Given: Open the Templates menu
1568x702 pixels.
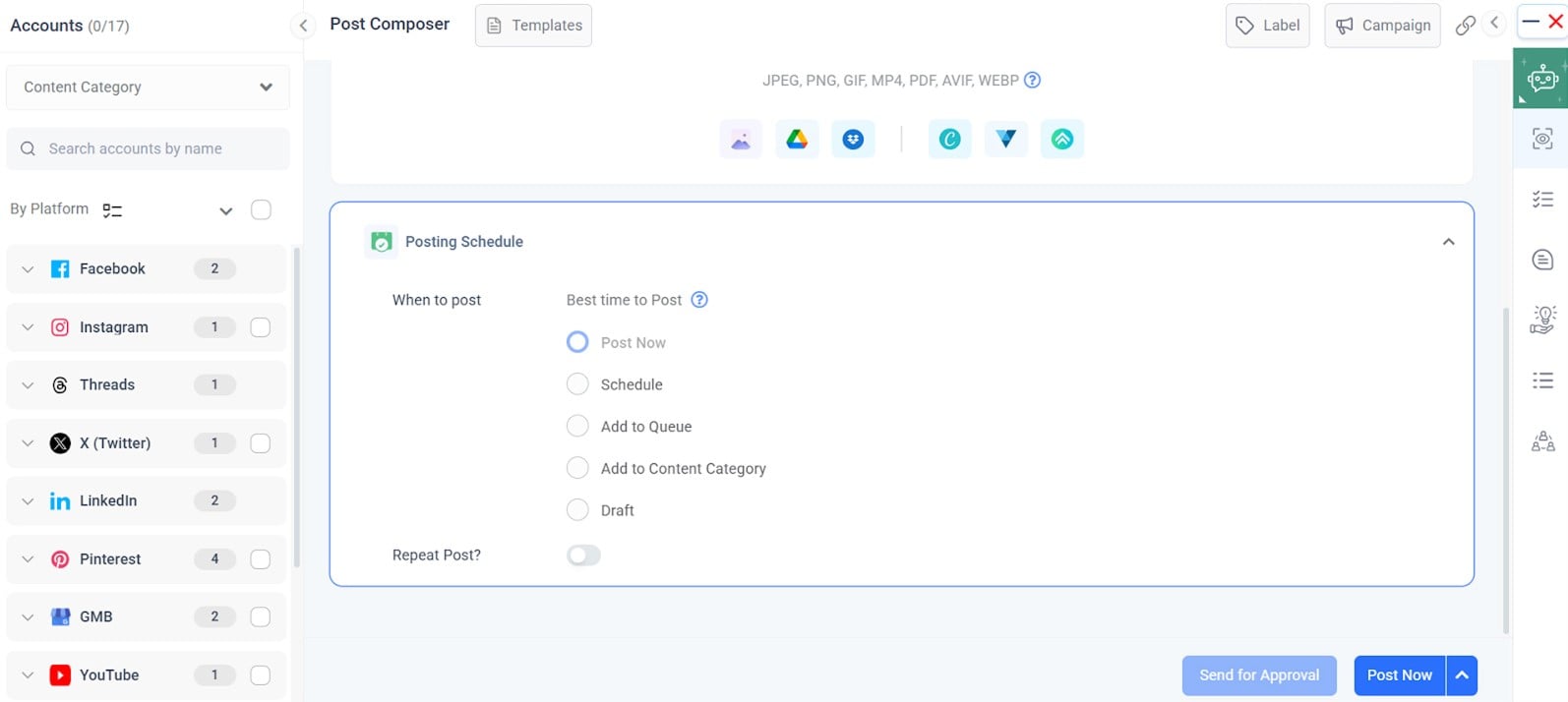Looking at the screenshot, I should point(533,26).
